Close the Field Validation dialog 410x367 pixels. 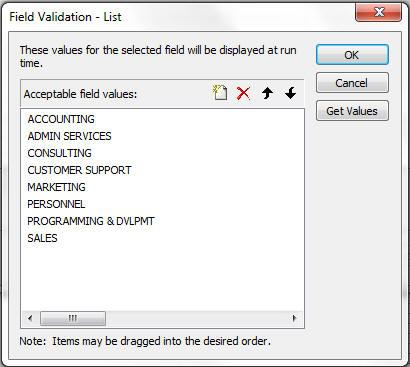pyautogui.click(x=378, y=13)
